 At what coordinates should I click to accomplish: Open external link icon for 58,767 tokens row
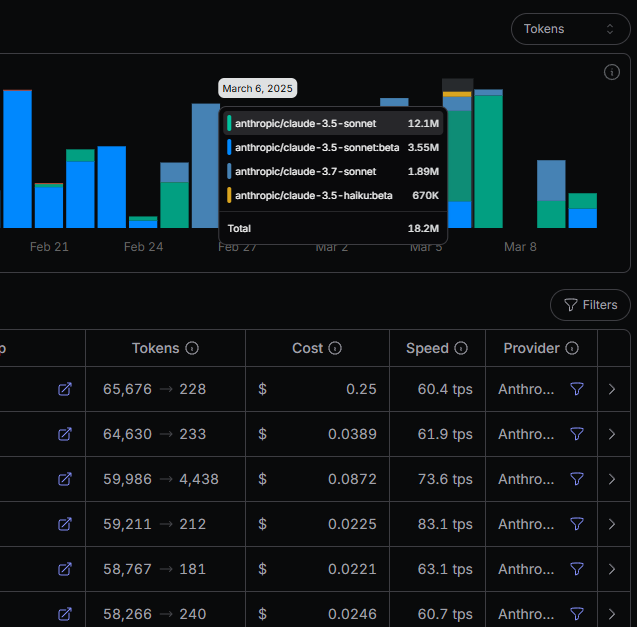(x=65, y=569)
